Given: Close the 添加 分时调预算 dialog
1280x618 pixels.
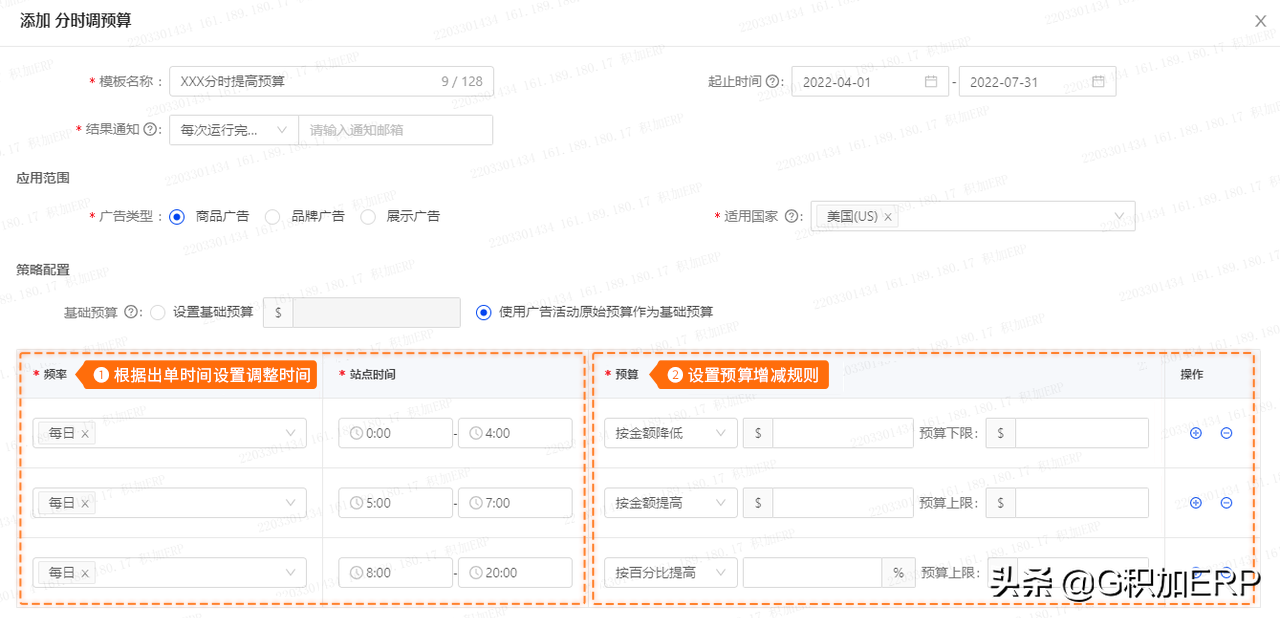Looking at the screenshot, I should (1261, 20).
